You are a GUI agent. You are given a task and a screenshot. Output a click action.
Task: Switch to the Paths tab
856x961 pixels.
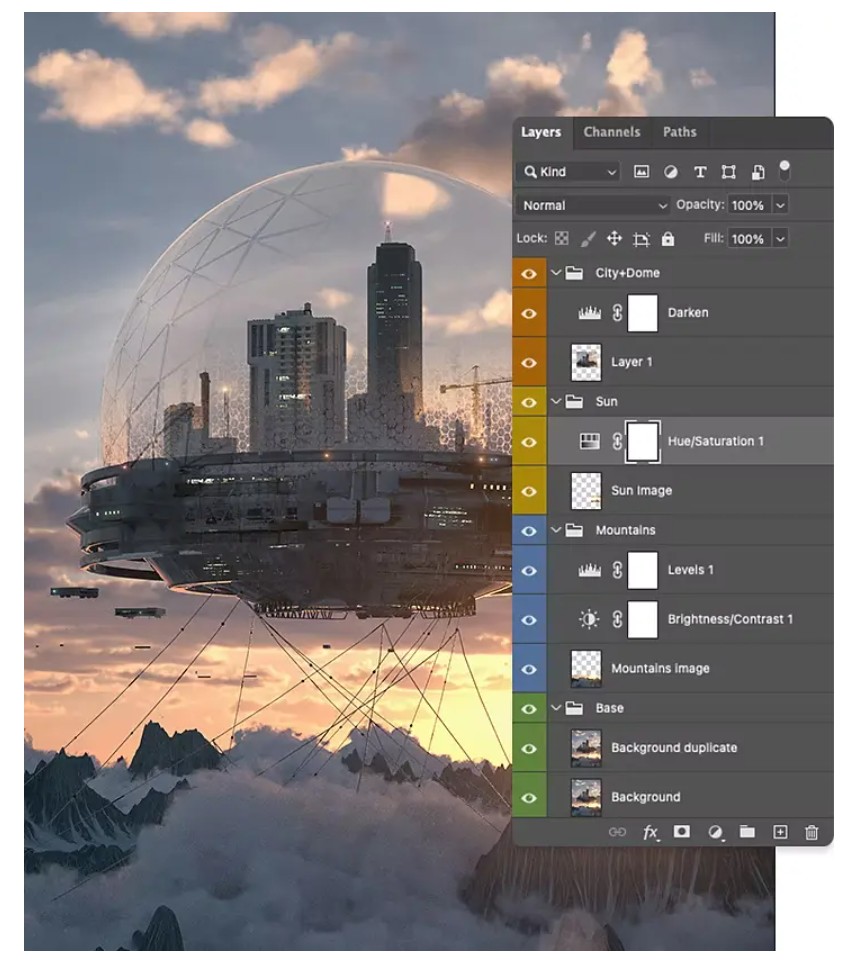[680, 132]
